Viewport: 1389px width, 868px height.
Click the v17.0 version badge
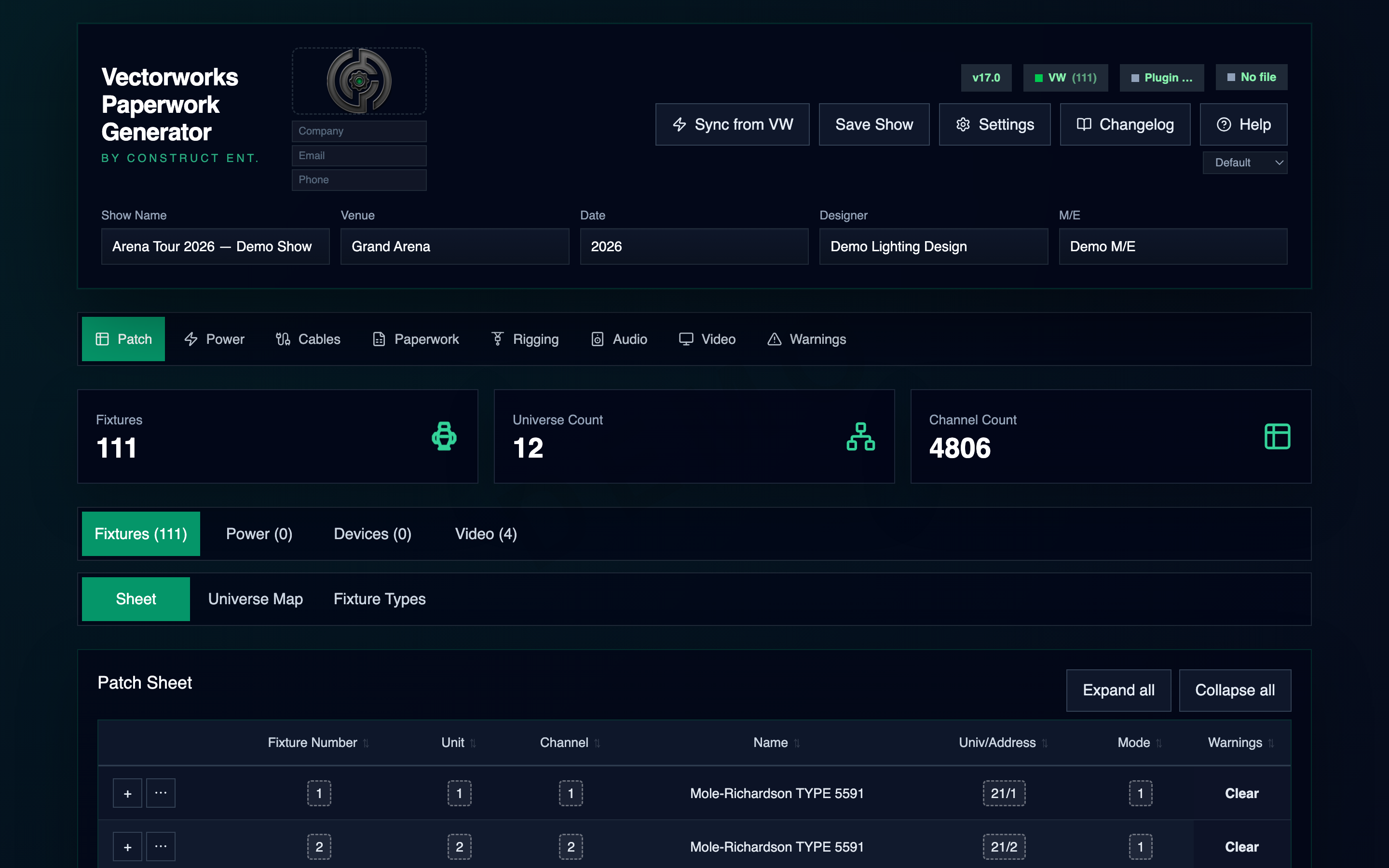pyautogui.click(x=986, y=78)
